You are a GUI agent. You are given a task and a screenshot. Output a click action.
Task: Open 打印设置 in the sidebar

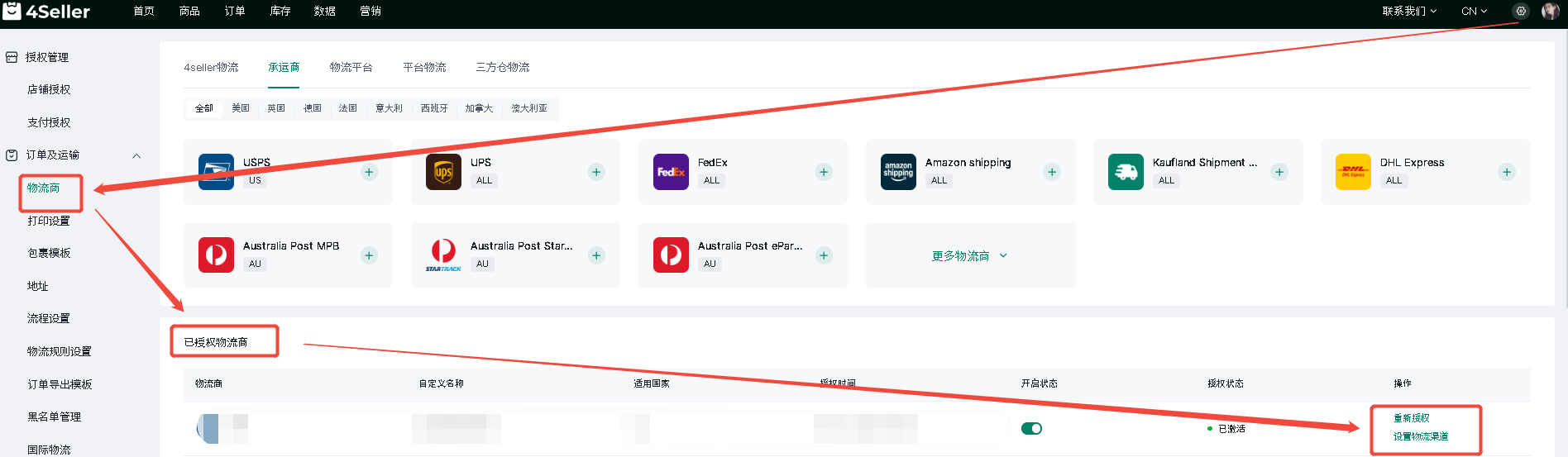tap(49, 221)
